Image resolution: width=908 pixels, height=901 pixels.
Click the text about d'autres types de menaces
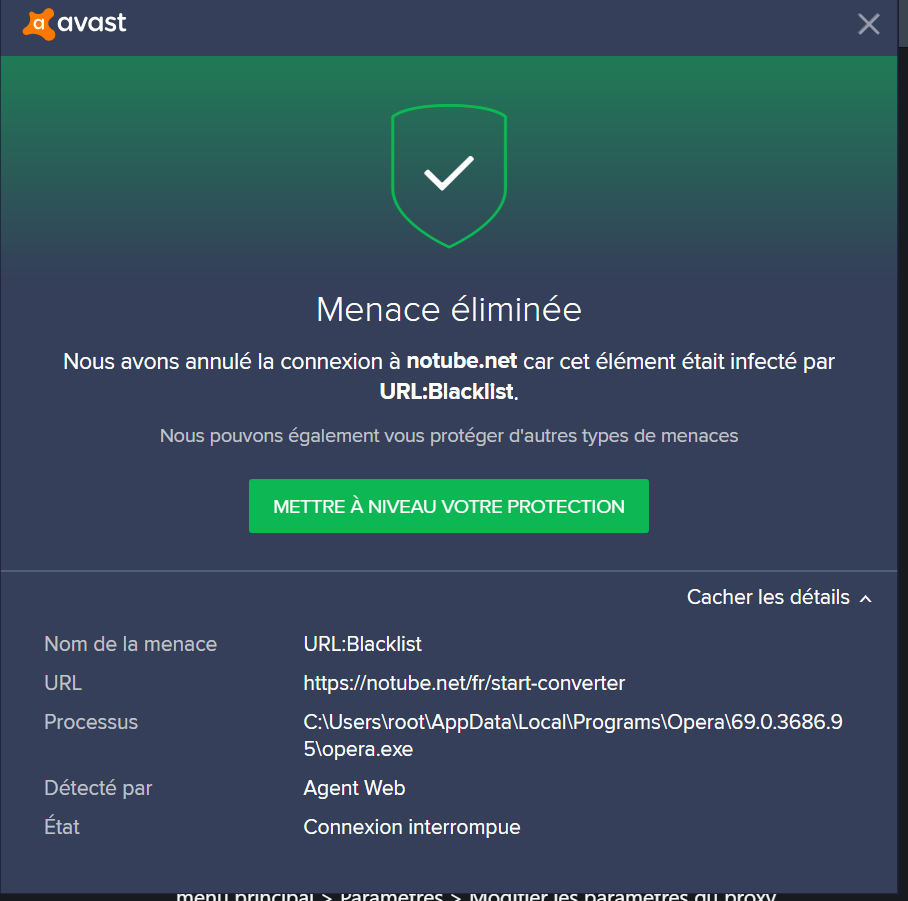click(449, 436)
